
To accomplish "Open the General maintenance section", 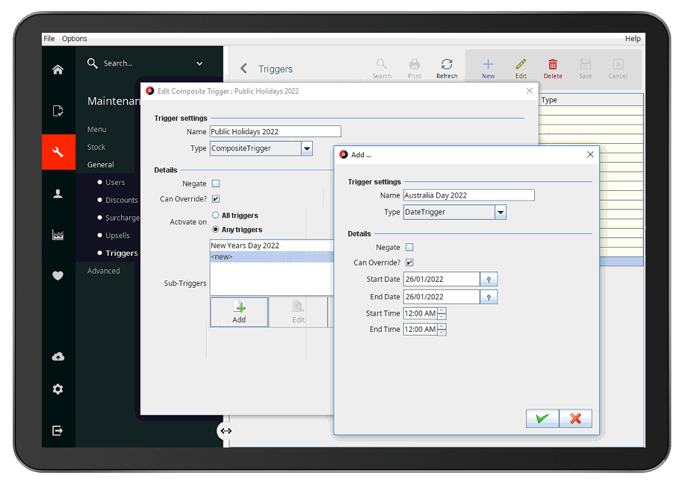I will [x=100, y=165].
